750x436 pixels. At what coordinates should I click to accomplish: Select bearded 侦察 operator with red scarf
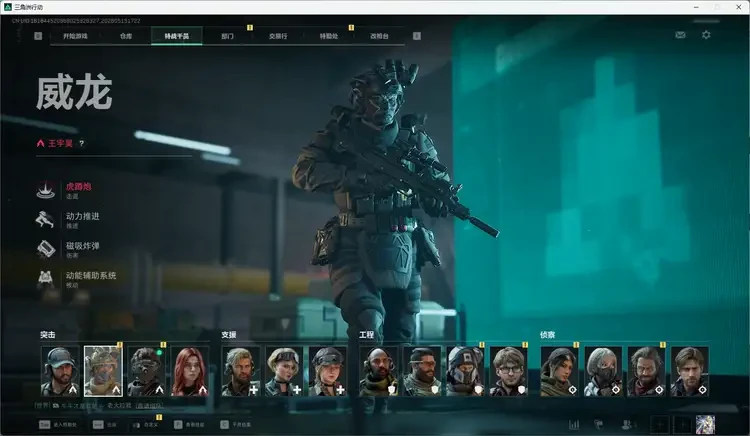(646, 371)
